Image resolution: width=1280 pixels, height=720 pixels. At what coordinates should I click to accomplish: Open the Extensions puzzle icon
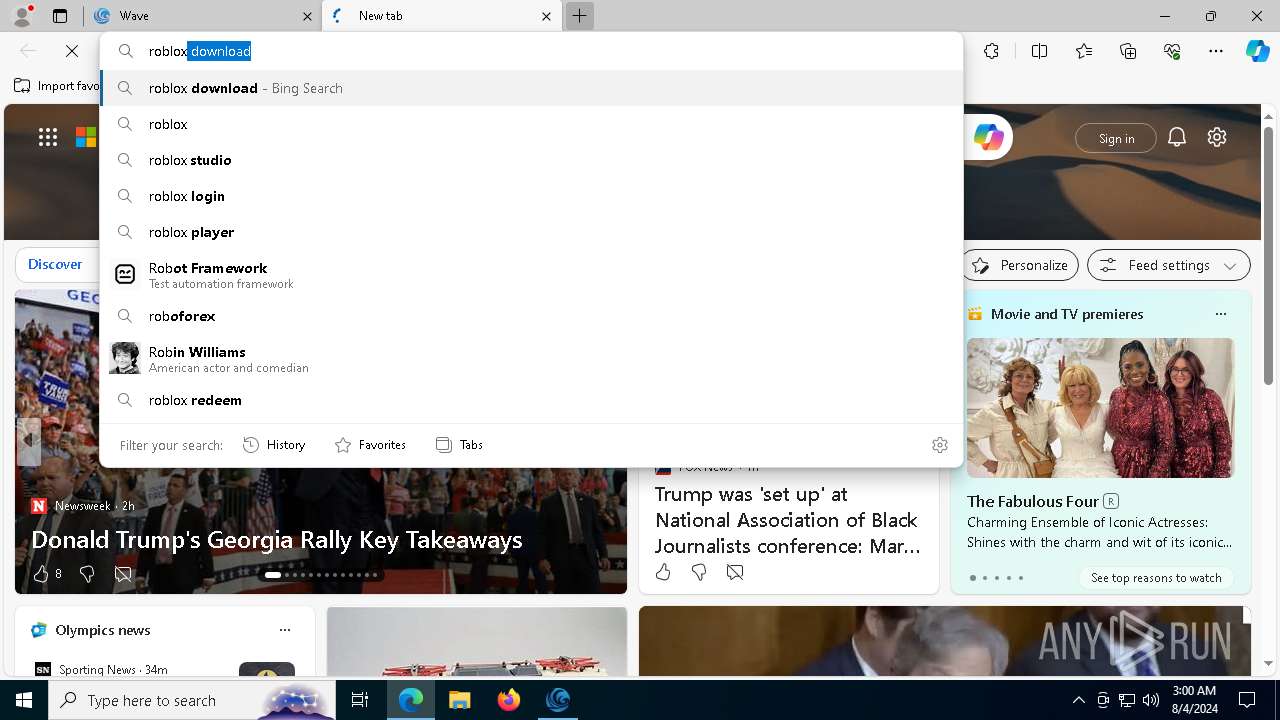[991, 51]
